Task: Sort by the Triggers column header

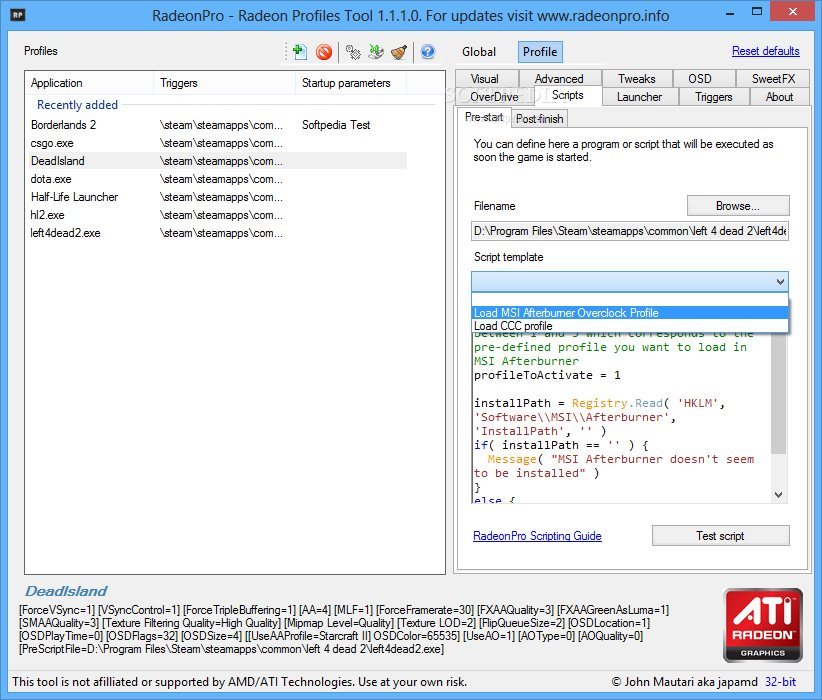Action: 224,83
